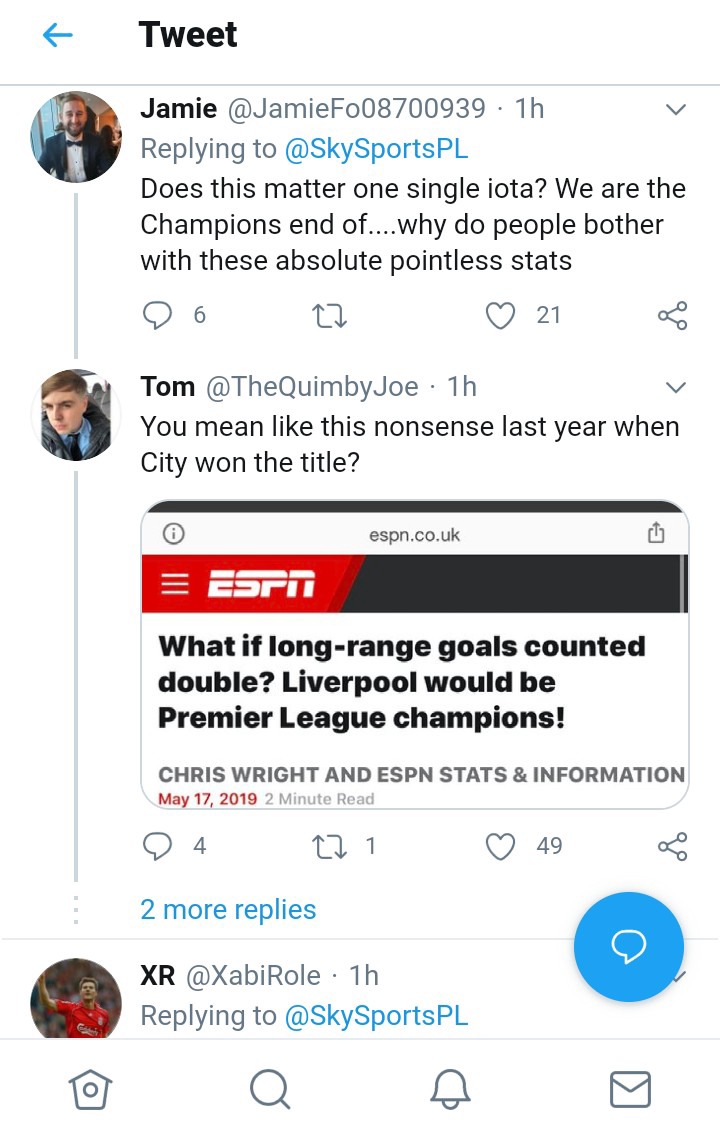720x1132 pixels.
Task: Expand the 2 more replies thread
Action: [x=228, y=909]
